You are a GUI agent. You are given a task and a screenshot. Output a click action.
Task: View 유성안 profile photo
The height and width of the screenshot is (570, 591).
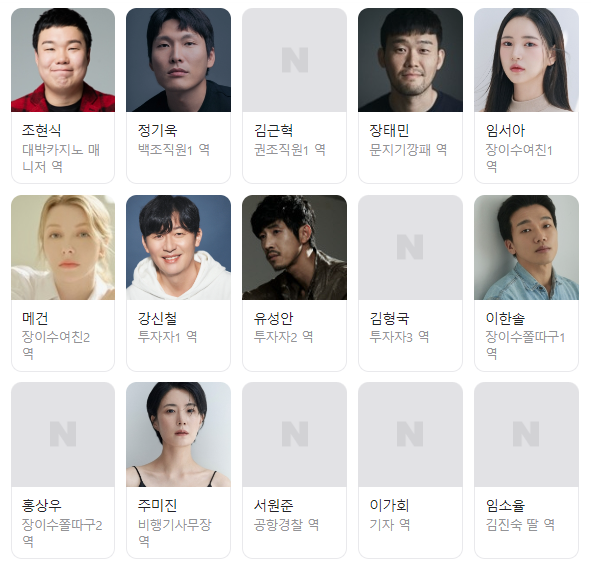(x=294, y=247)
